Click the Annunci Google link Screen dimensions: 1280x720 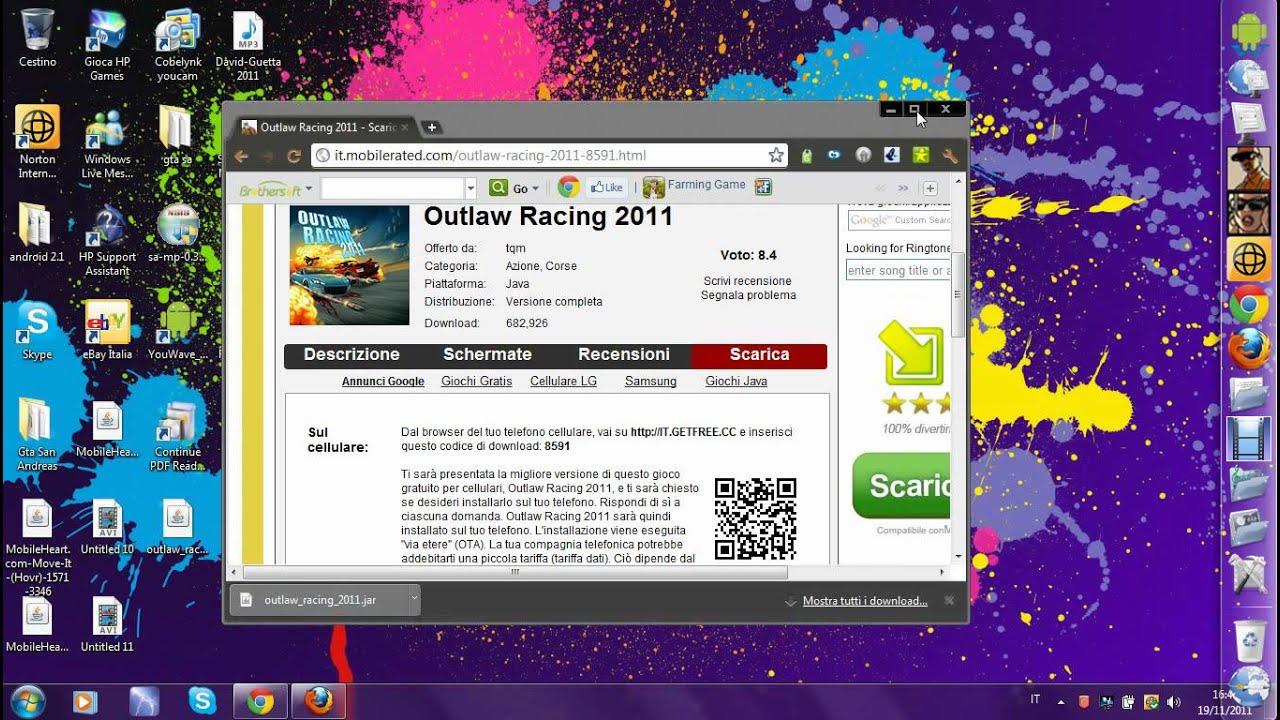coord(383,381)
